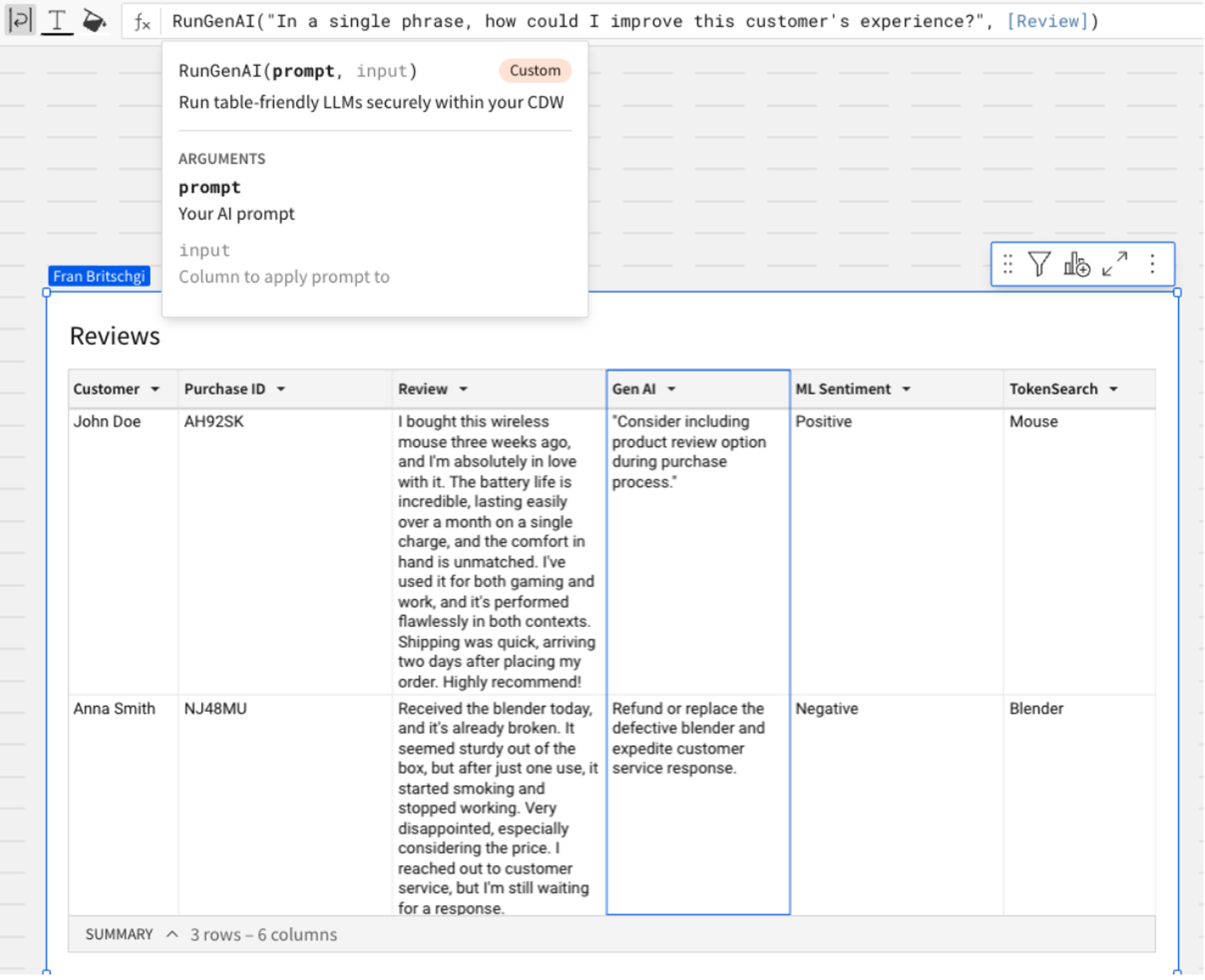This screenshot has width=1205, height=980.
Task: Add a child chart element
Action: point(1077,264)
